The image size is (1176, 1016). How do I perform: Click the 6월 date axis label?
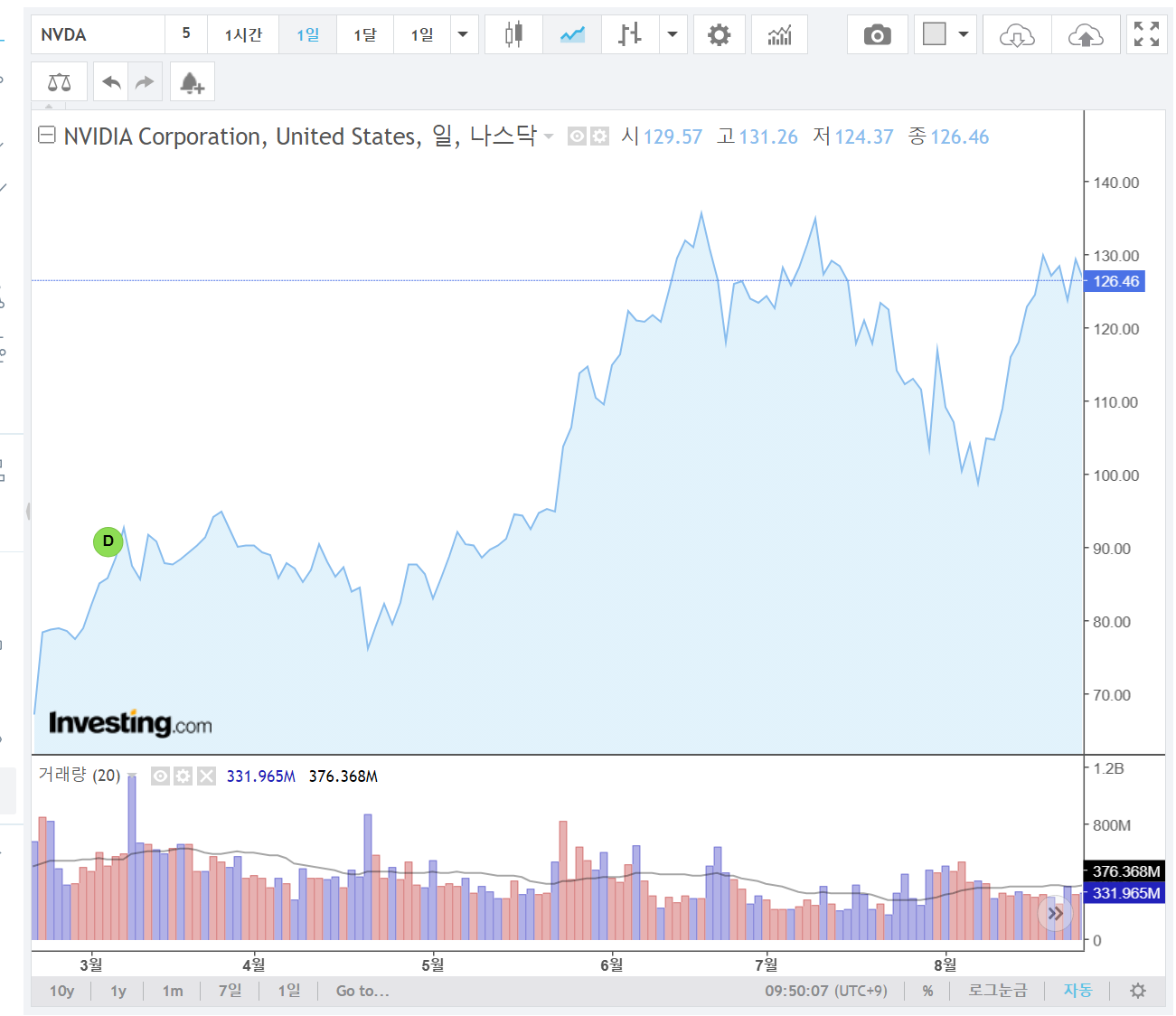coord(612,964)
